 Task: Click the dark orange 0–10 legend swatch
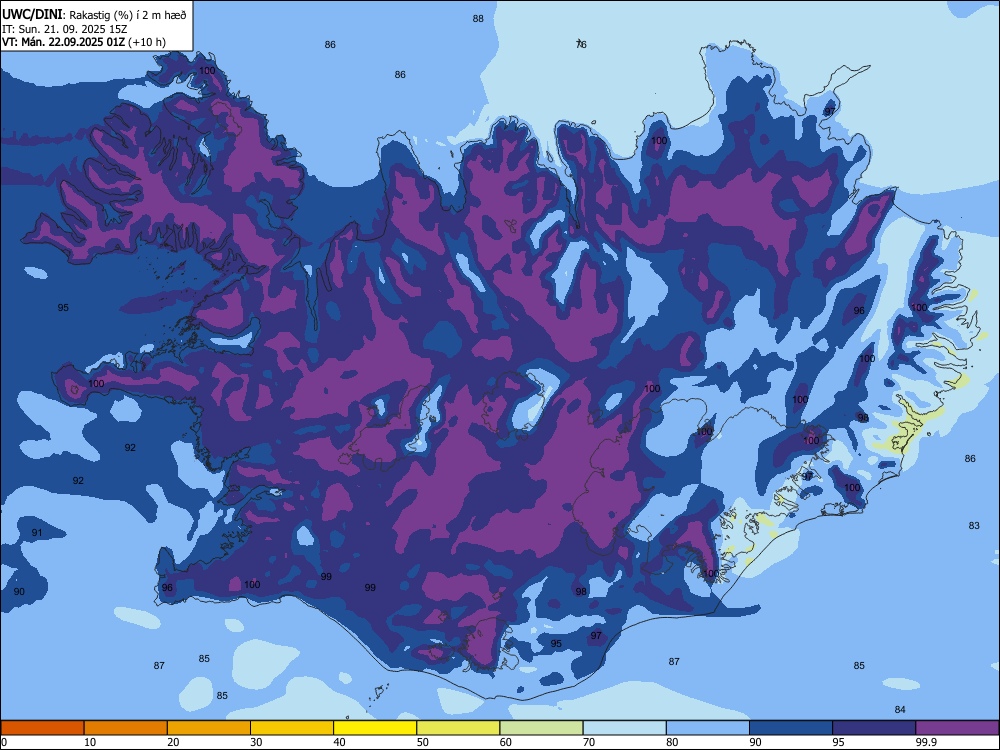pyautogui.click(x=42, y=728)
